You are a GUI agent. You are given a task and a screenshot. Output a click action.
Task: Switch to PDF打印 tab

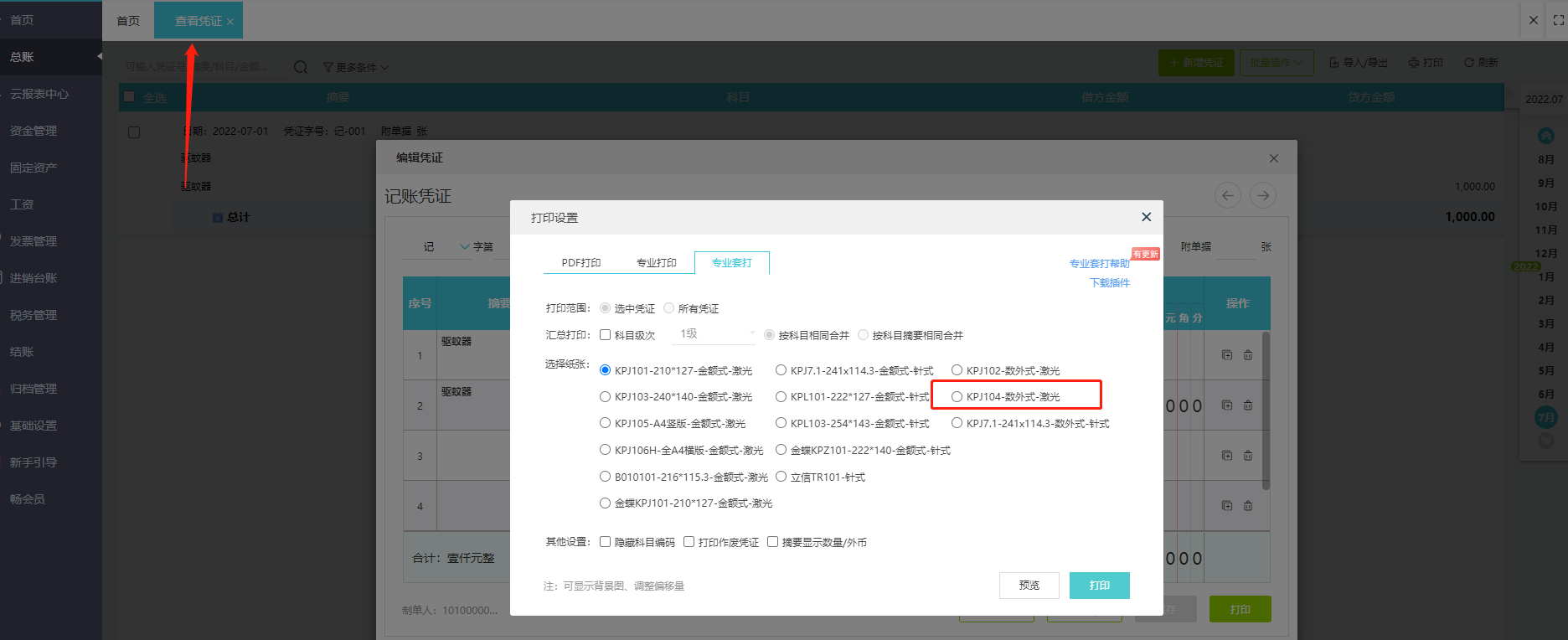[x=580, y=263]
